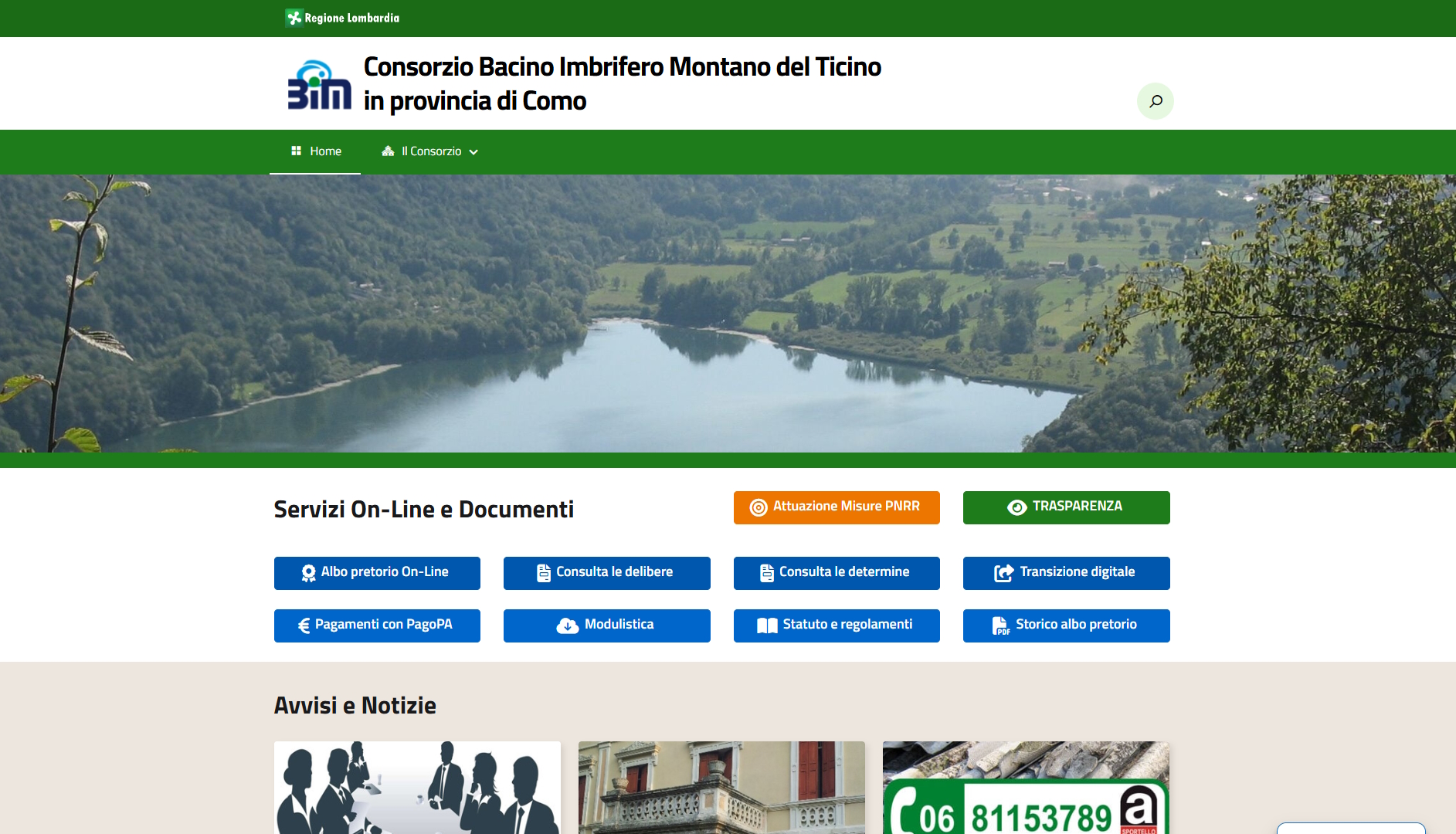1456x834 pixels.
Task: Expand the Il Consorzio chevron
Action: [x=473, y=152]
